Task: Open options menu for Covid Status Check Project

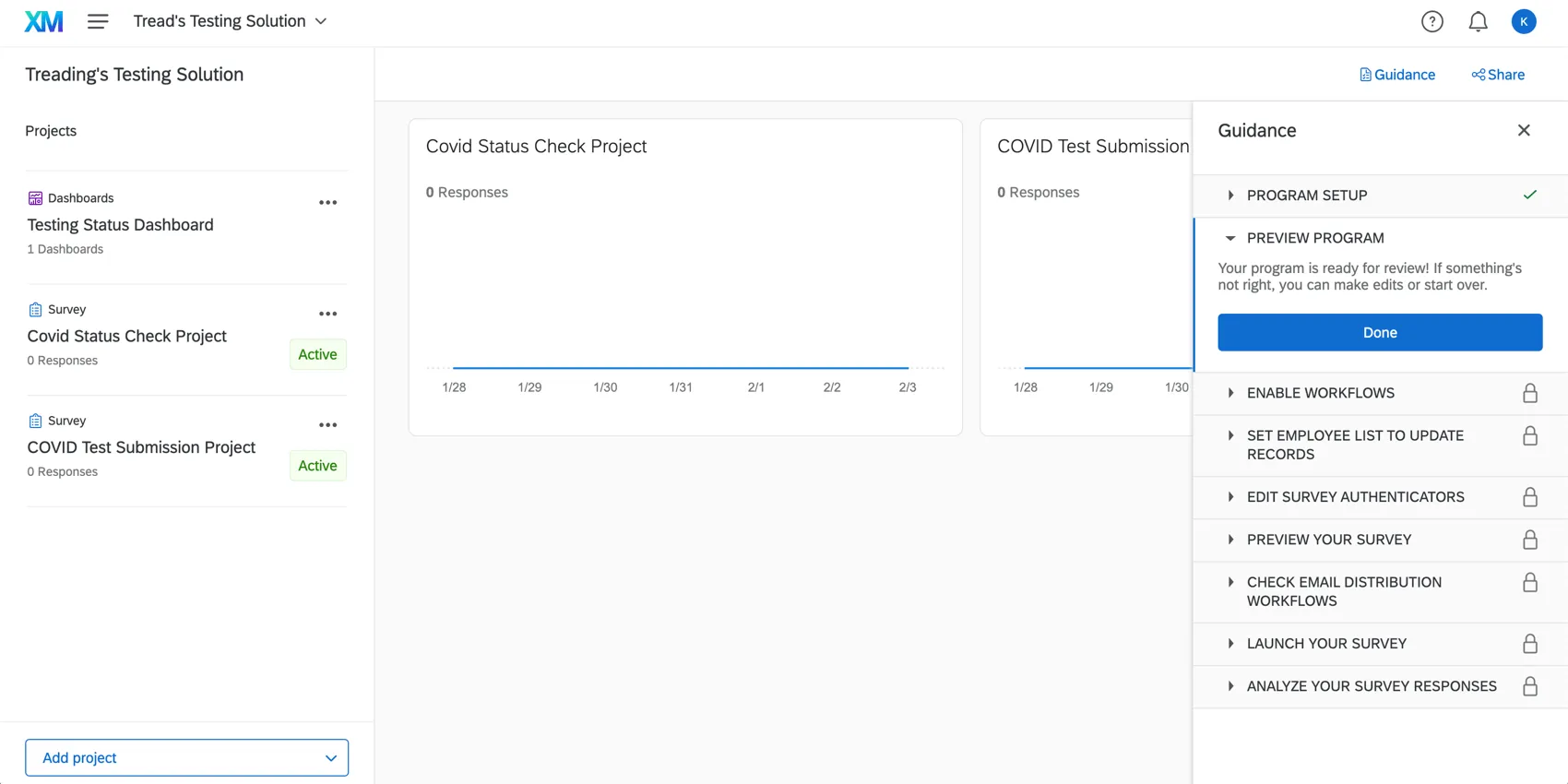Action: point(327,315)
